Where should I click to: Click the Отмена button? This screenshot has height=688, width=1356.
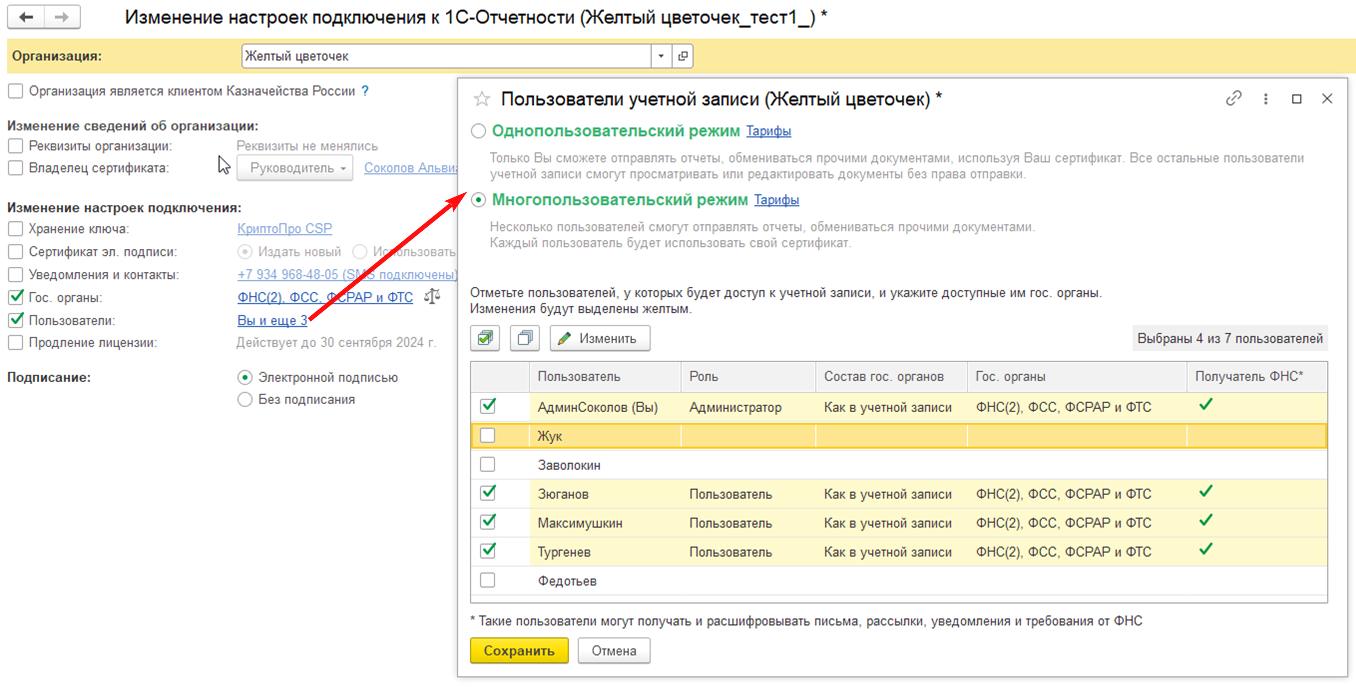click(x=614, y=651)
